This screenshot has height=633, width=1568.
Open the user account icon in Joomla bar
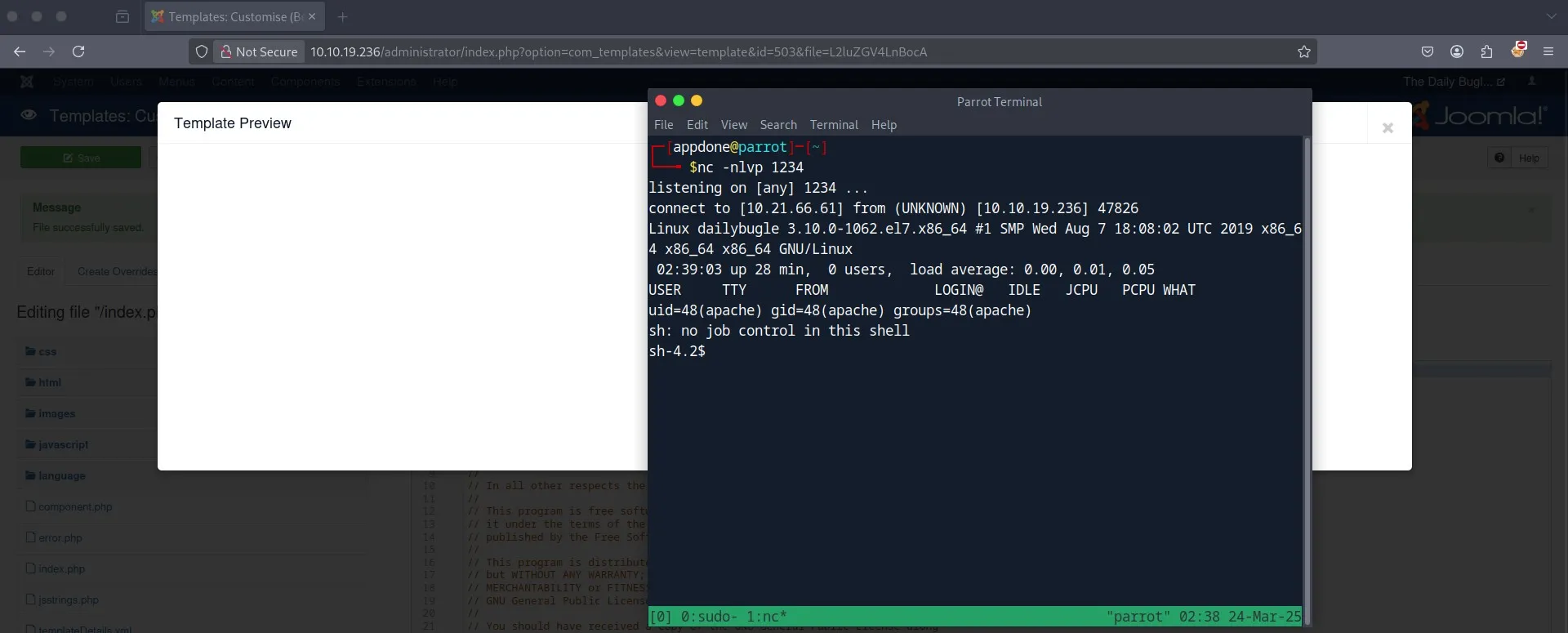coord(1532,81)
